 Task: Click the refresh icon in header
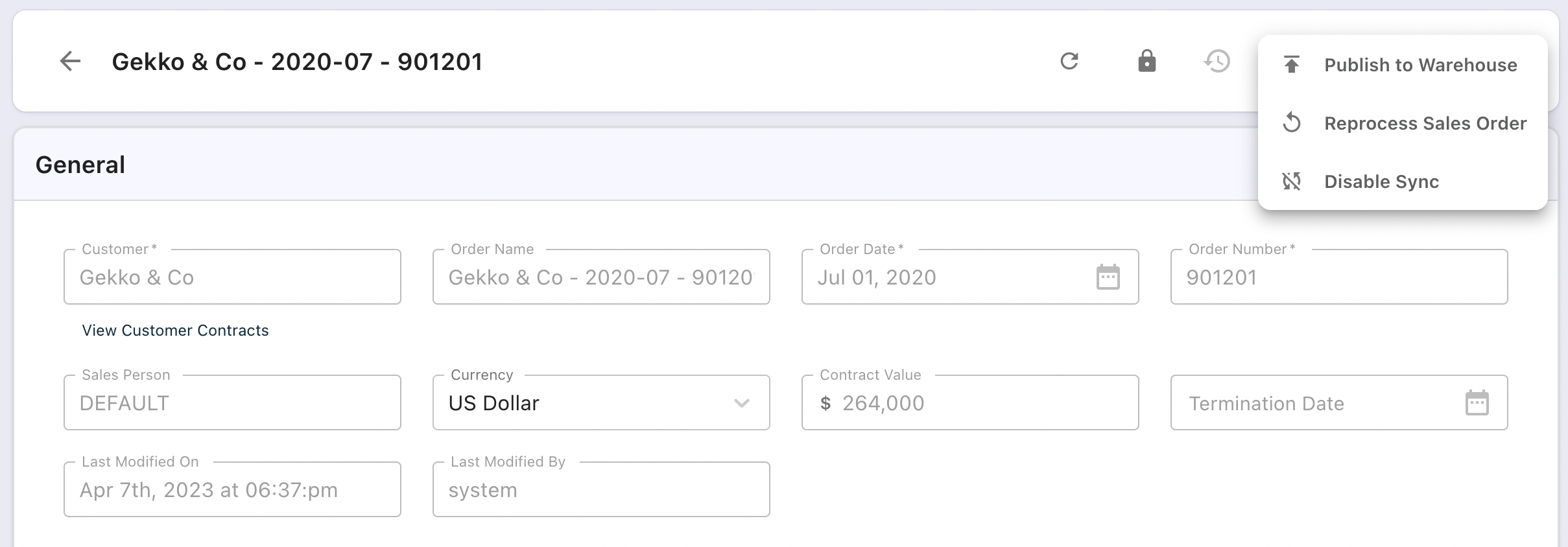pyautogui.click(x=1069, y=62)
